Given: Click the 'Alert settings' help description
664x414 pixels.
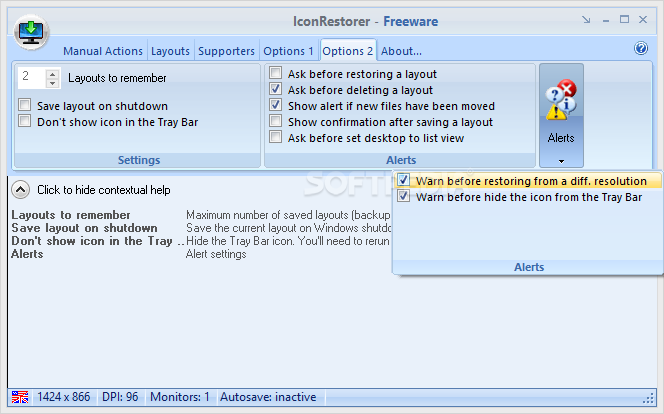Looking at the screenshot, I should click(x=216, y=254).
